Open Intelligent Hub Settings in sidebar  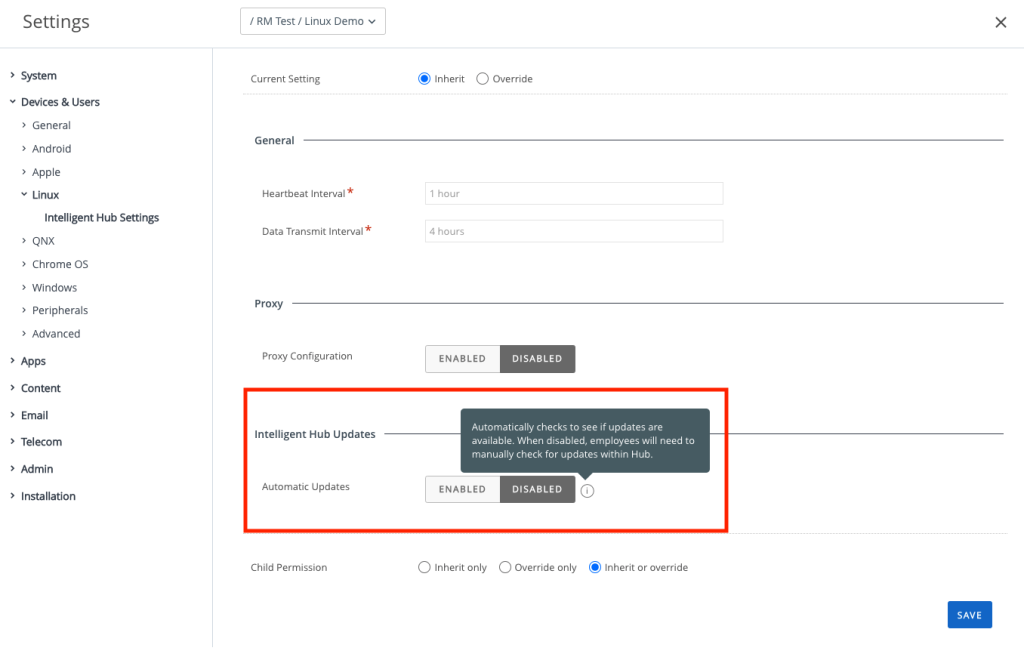pos(101,218)
